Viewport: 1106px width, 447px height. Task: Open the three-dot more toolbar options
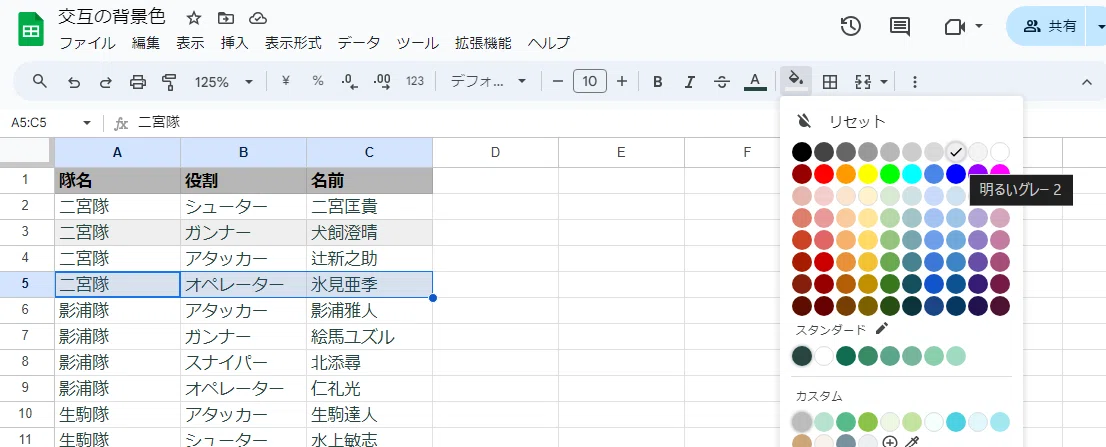(x=915, y=82)
